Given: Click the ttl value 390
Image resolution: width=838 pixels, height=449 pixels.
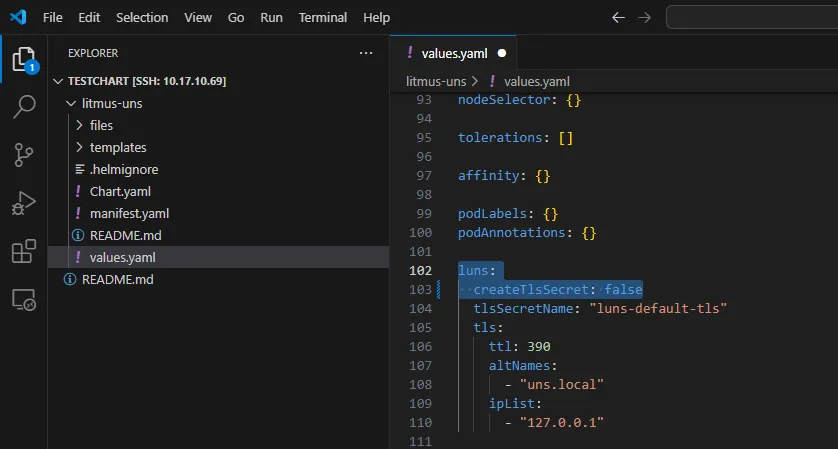Looking at the screenshot, I should coord(539,346).
